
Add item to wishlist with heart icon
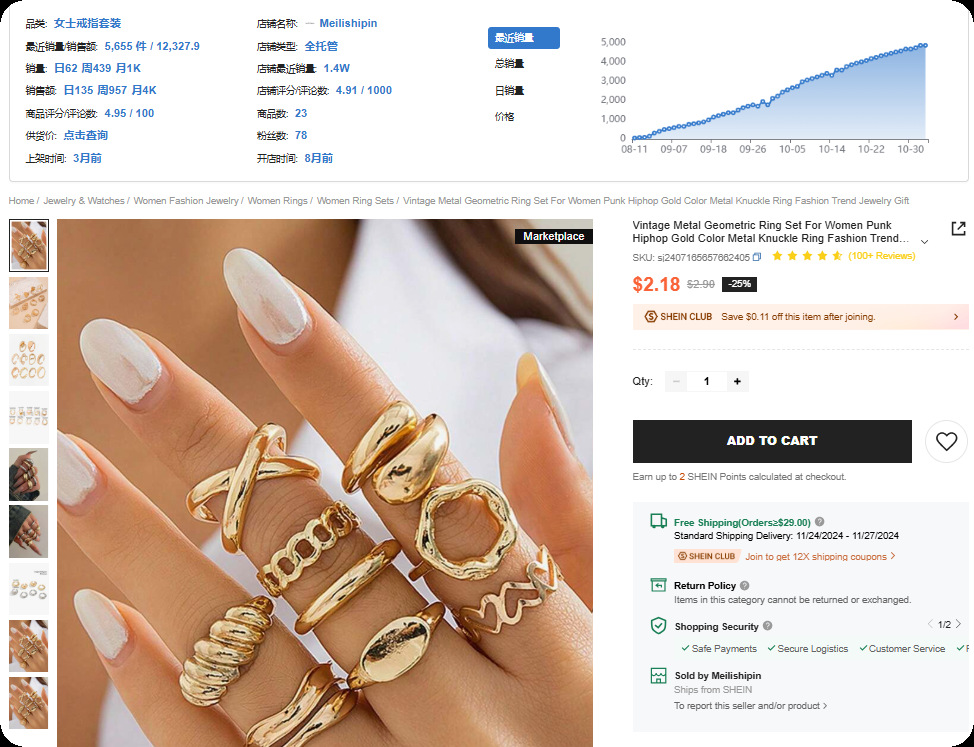coord(946,441)
